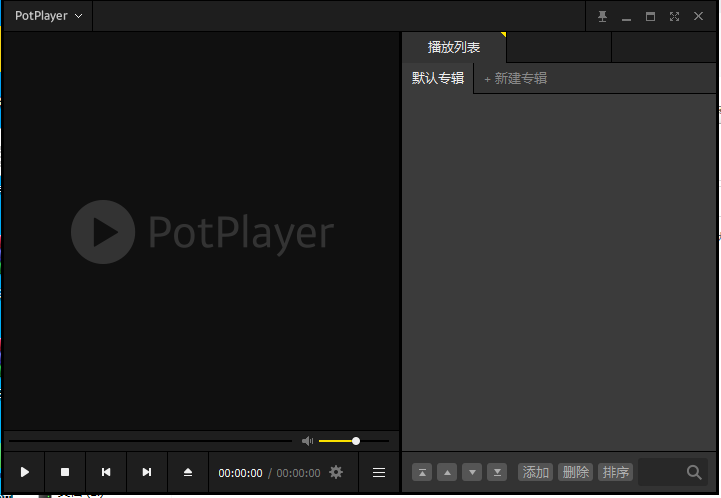Click the total duration time display

click(298, 473)
